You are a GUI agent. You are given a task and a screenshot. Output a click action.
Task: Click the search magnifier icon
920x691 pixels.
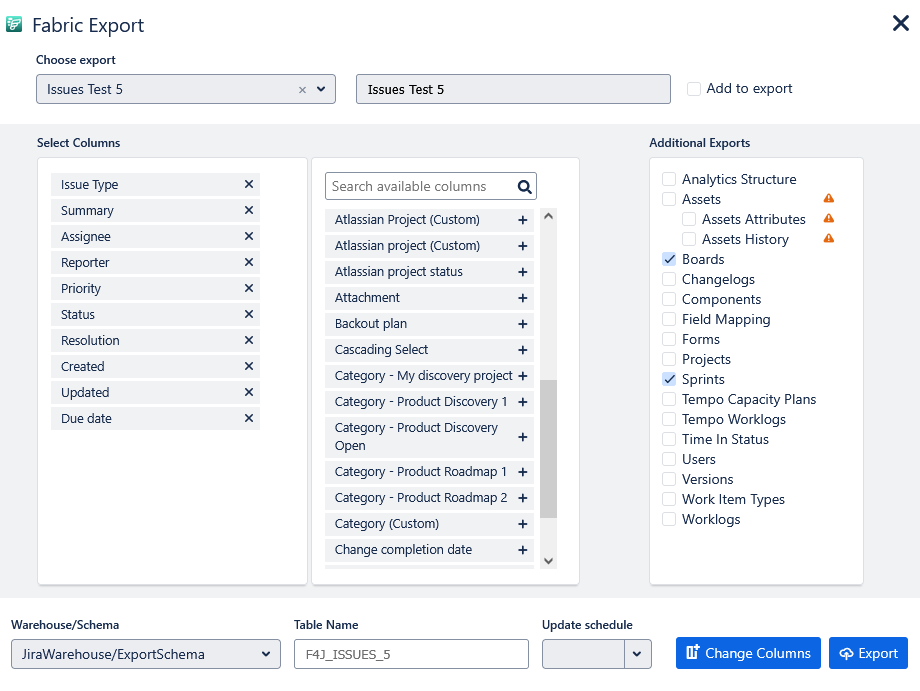[x=524, y=186]
